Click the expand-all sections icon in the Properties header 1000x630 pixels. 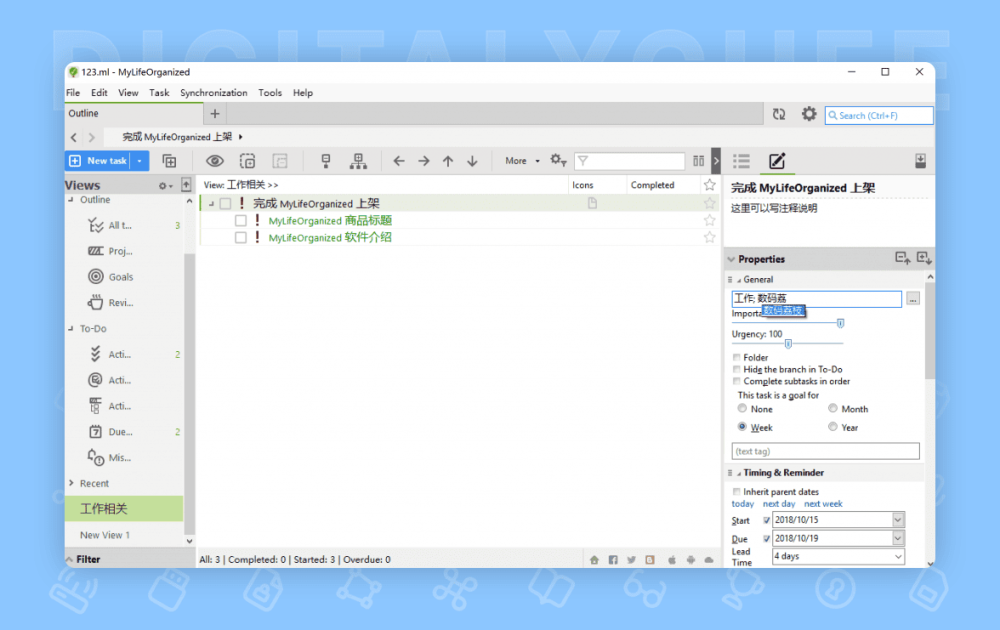tap(924, 258)
